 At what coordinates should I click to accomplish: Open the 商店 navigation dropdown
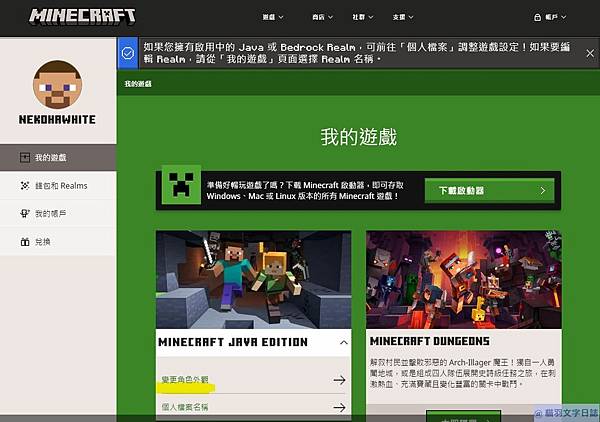coord(322,17)
